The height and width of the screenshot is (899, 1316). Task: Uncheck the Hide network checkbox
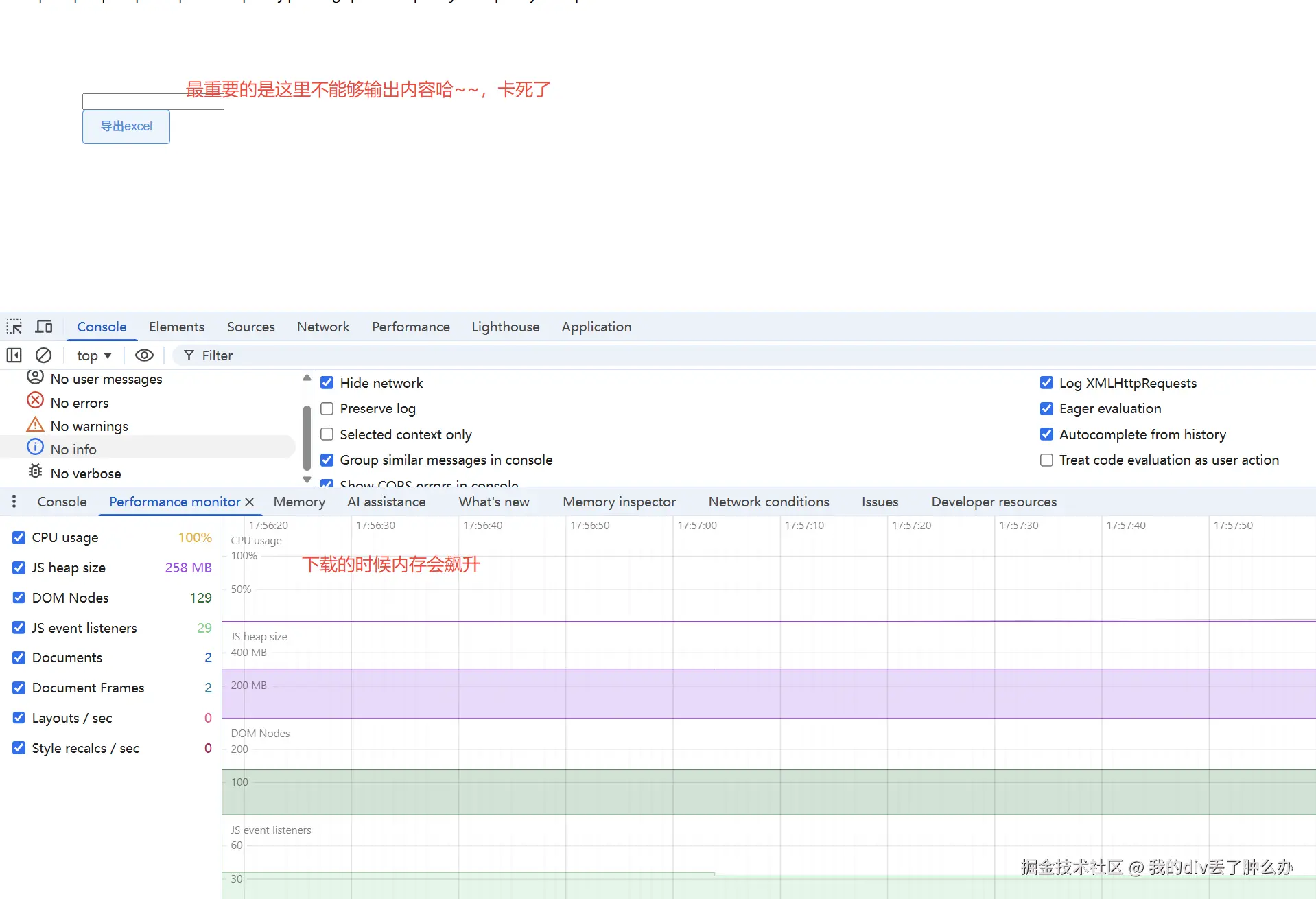pos(327,383)
